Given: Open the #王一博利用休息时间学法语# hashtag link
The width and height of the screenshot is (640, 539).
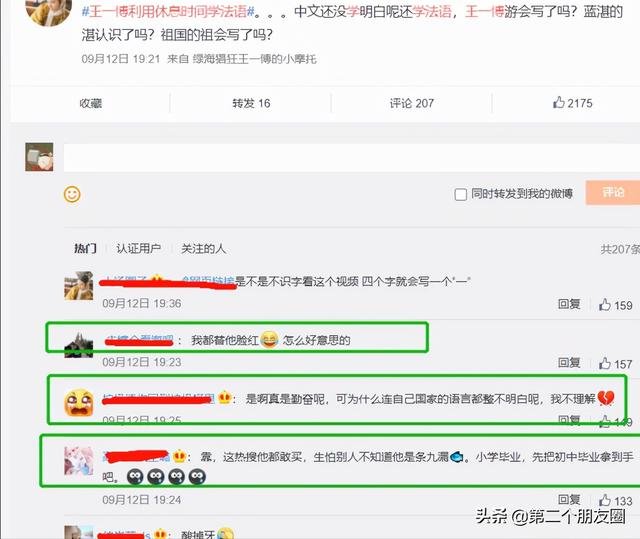Looking at the screenshot, I should (168, 11).
